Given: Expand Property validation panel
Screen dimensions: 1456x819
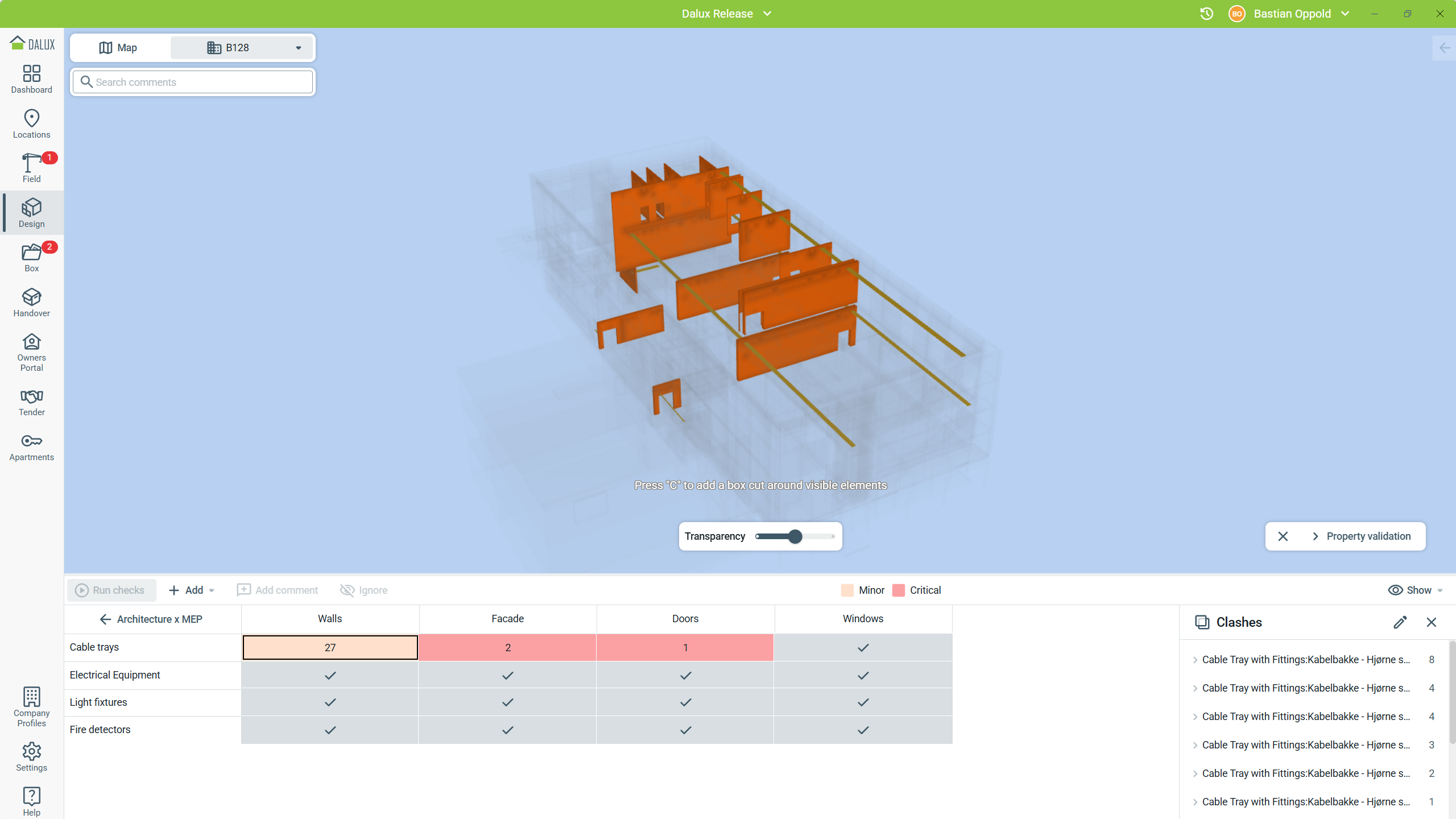Looking at the screenshot, I should [x=1362, y=536].
